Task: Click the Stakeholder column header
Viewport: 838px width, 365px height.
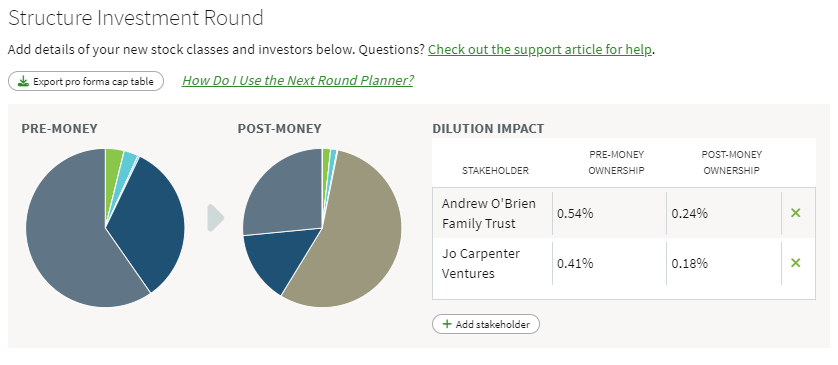Action: 495,170
